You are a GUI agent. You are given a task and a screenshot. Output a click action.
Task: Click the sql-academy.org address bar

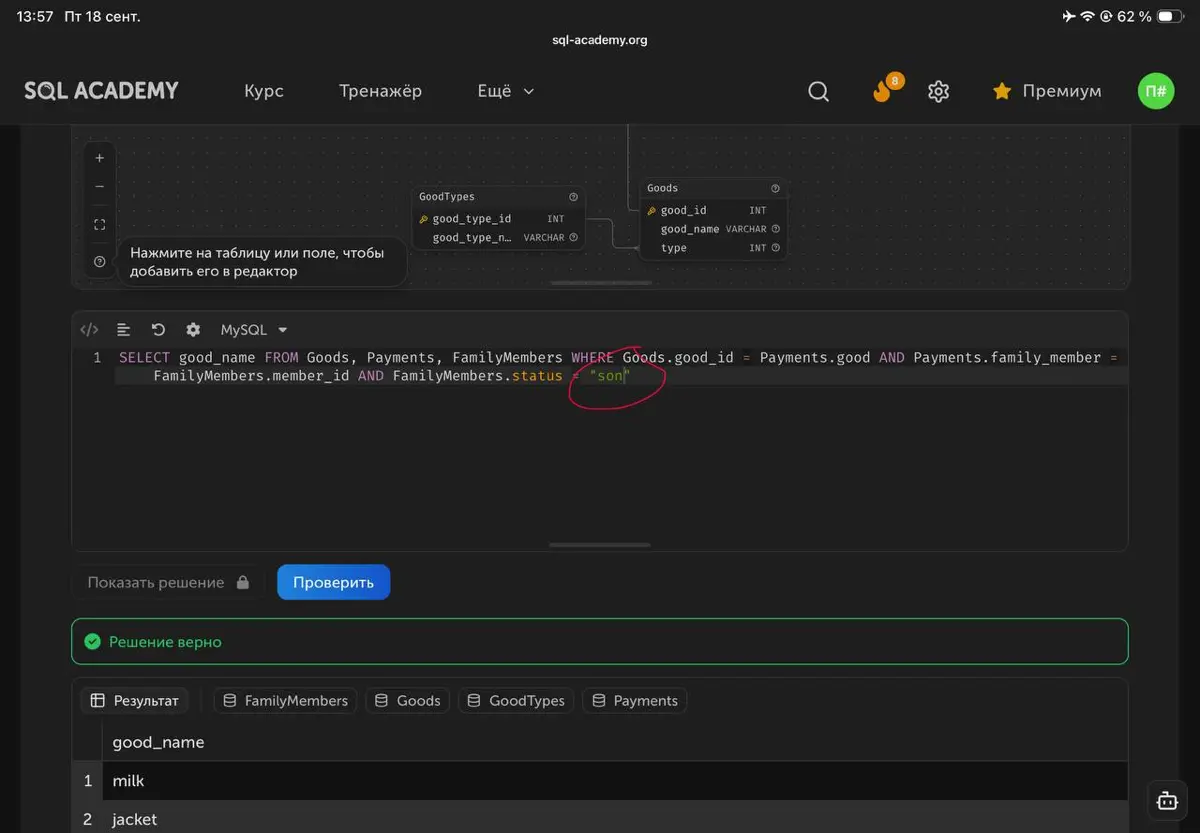pyautogui.click(x=600, y=40)
